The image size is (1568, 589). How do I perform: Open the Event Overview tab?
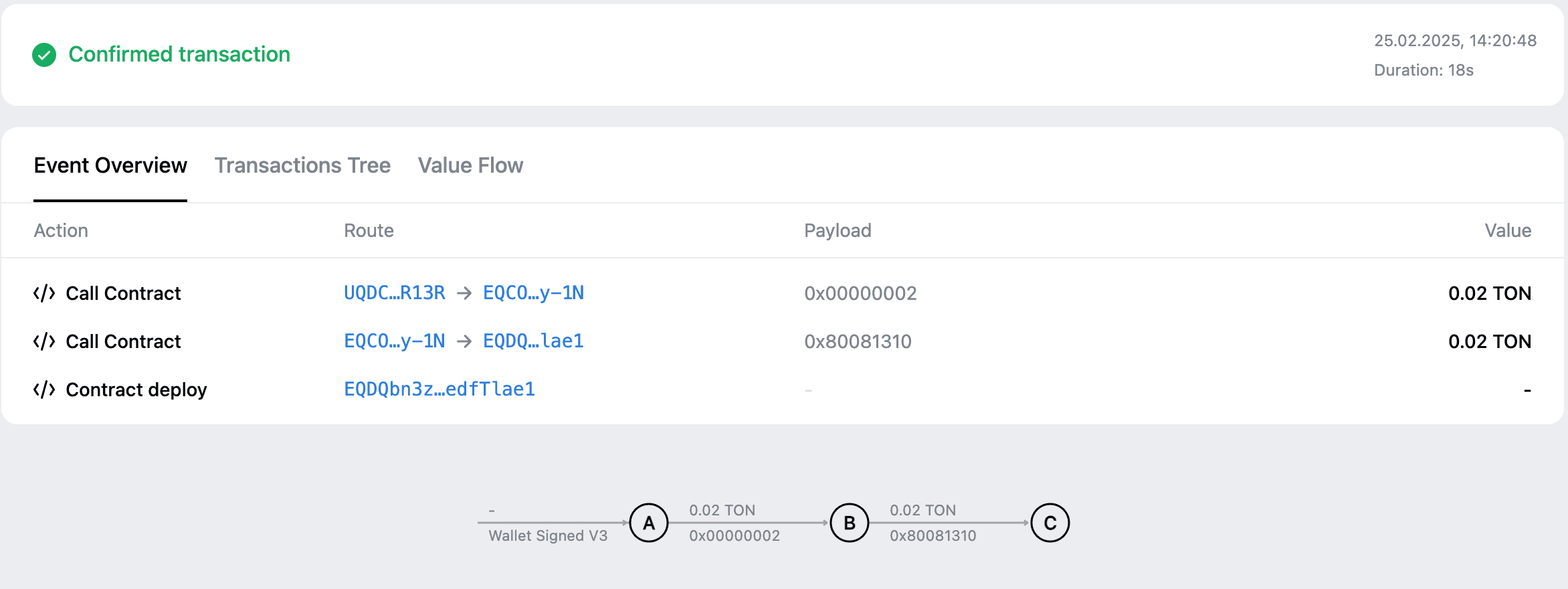tap(110, 165)
